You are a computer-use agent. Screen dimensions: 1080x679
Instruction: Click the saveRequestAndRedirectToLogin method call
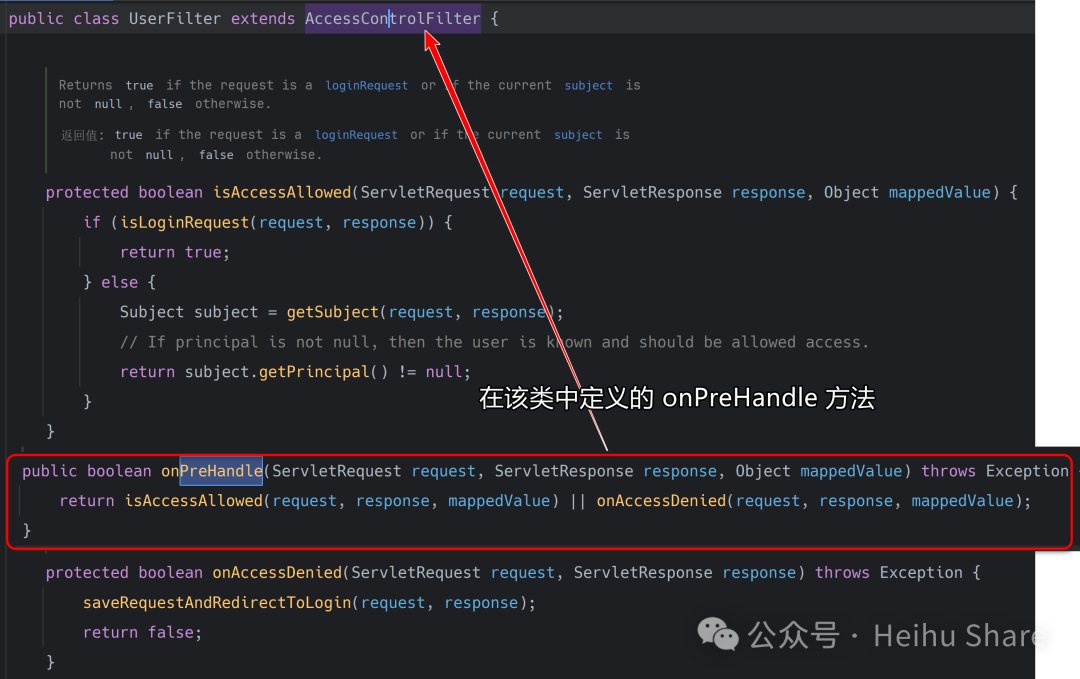(217, 603)
